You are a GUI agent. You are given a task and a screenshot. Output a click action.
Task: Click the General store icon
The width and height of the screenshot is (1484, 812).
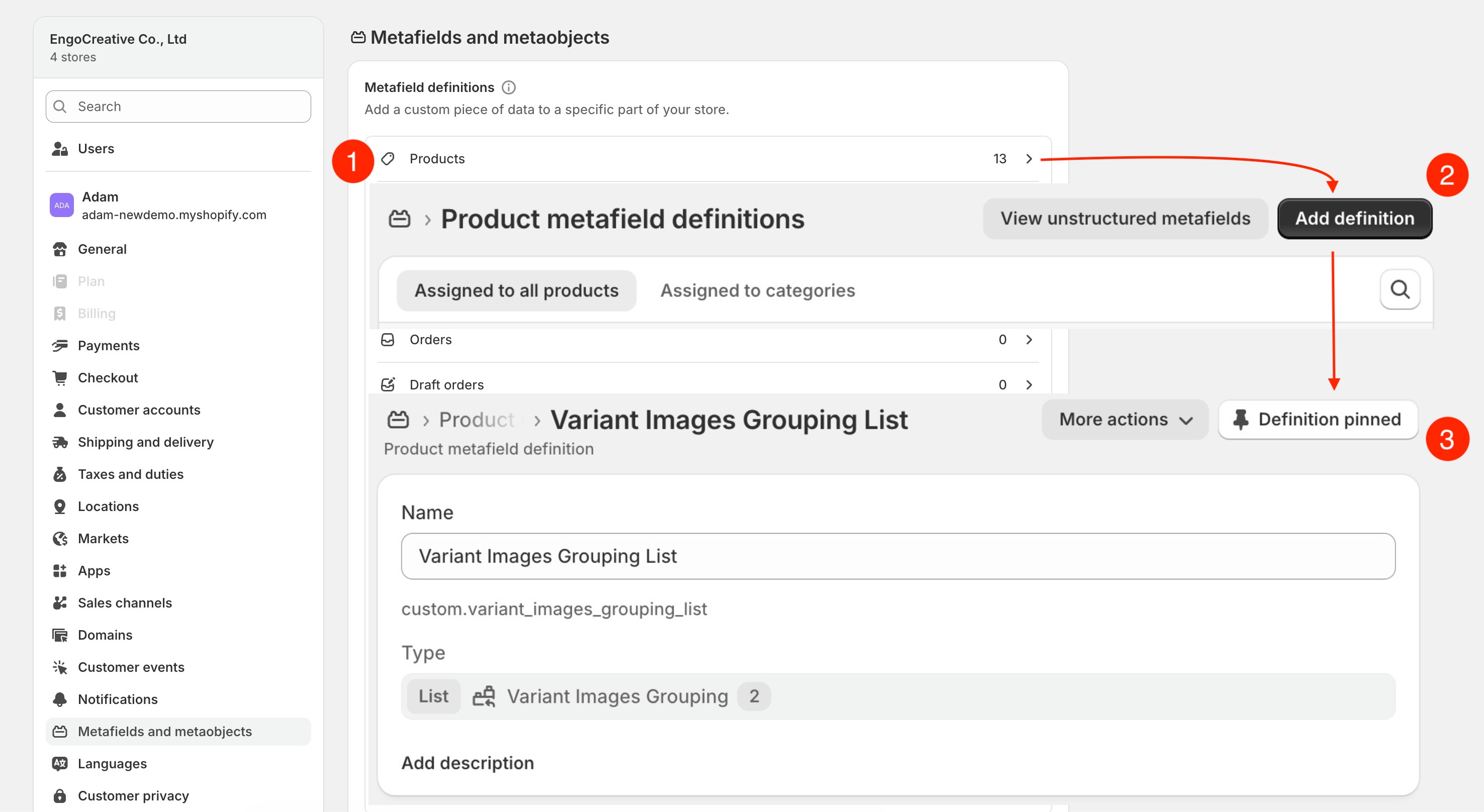60,249
